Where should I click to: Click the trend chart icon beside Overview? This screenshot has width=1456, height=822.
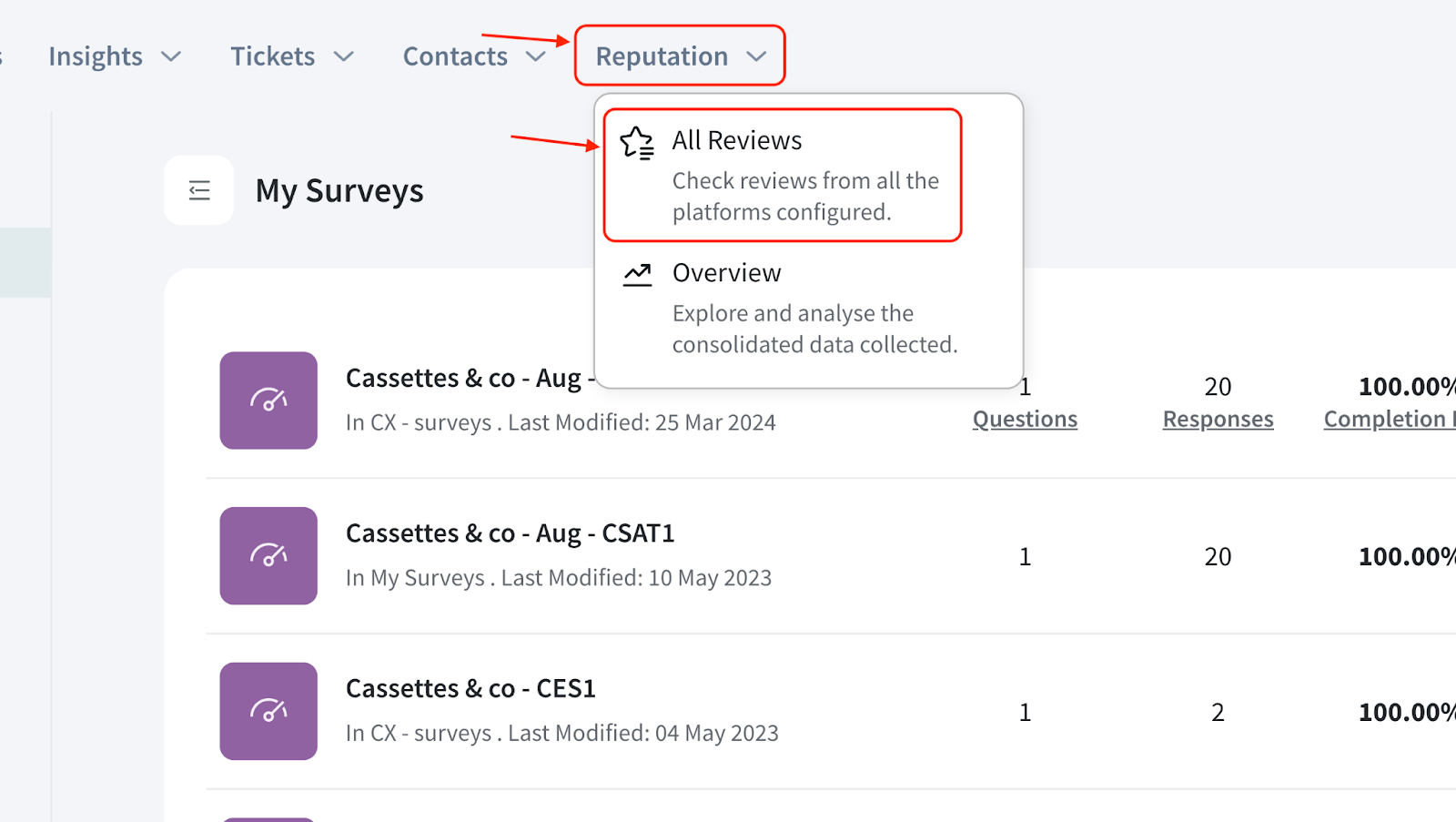coord(637,274)
